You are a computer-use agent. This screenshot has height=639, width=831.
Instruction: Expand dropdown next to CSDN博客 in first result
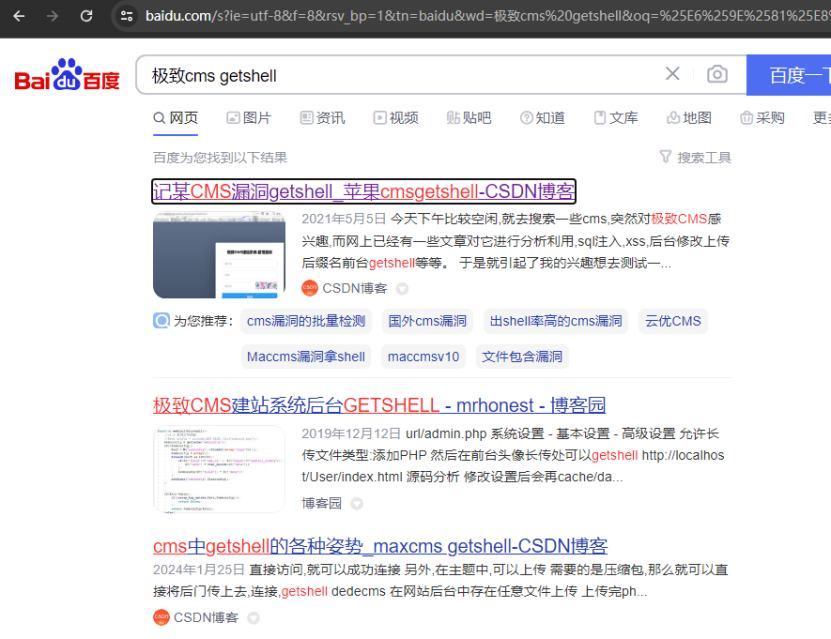point(402,289)
